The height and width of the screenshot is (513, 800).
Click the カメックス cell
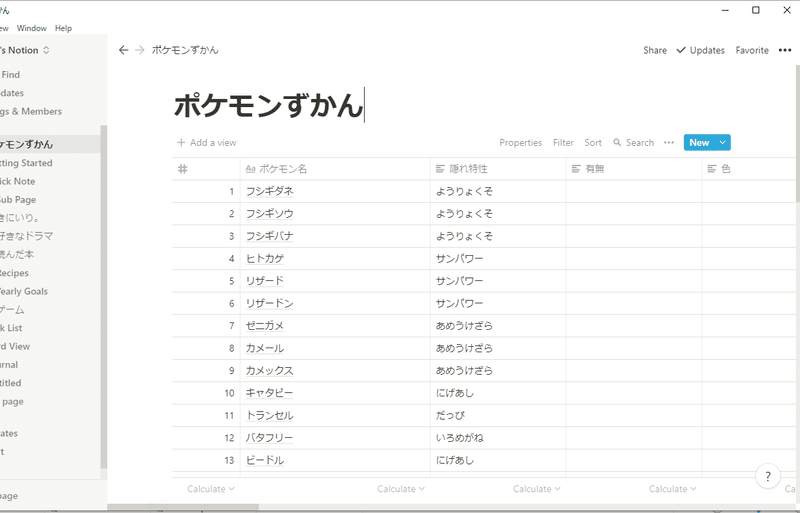335,371
